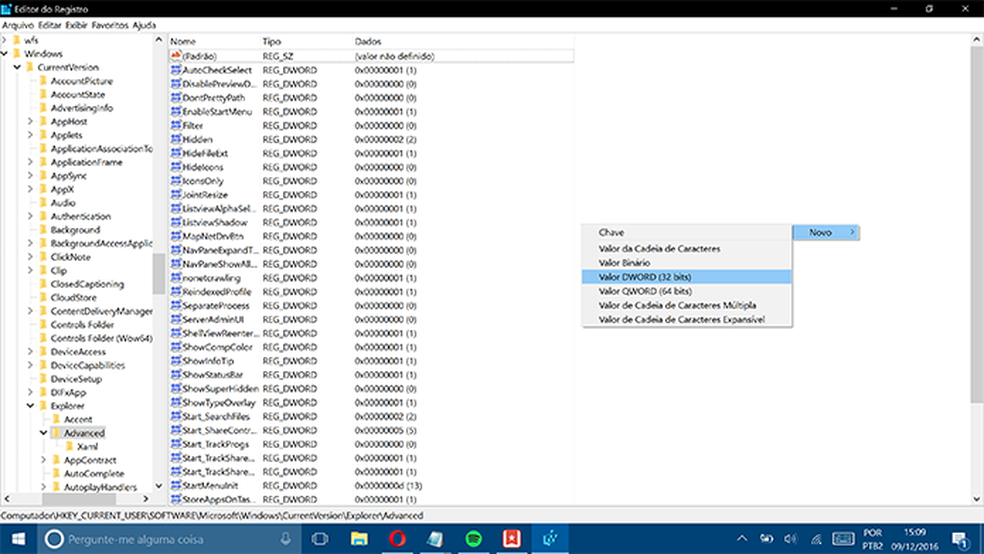
Task: Click the HideFileExt DWORD icon
Action: point(176,153)
